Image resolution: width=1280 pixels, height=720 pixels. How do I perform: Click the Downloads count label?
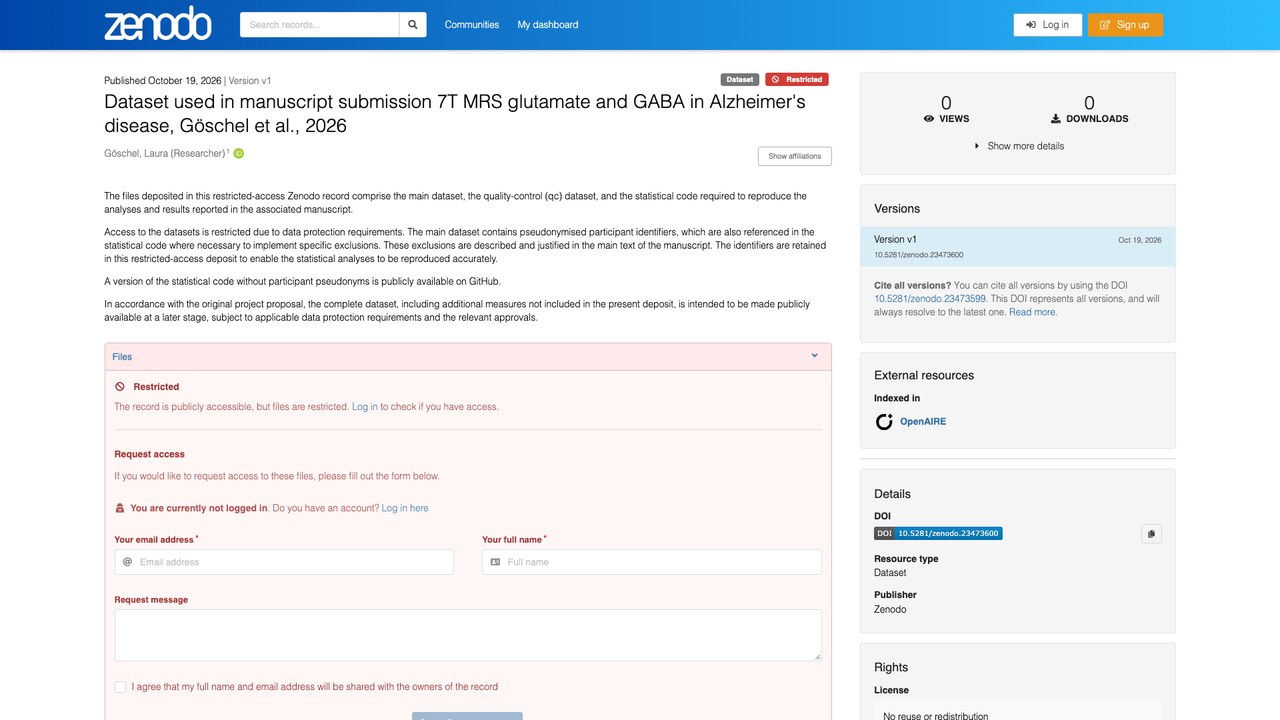pos(1089,118)
